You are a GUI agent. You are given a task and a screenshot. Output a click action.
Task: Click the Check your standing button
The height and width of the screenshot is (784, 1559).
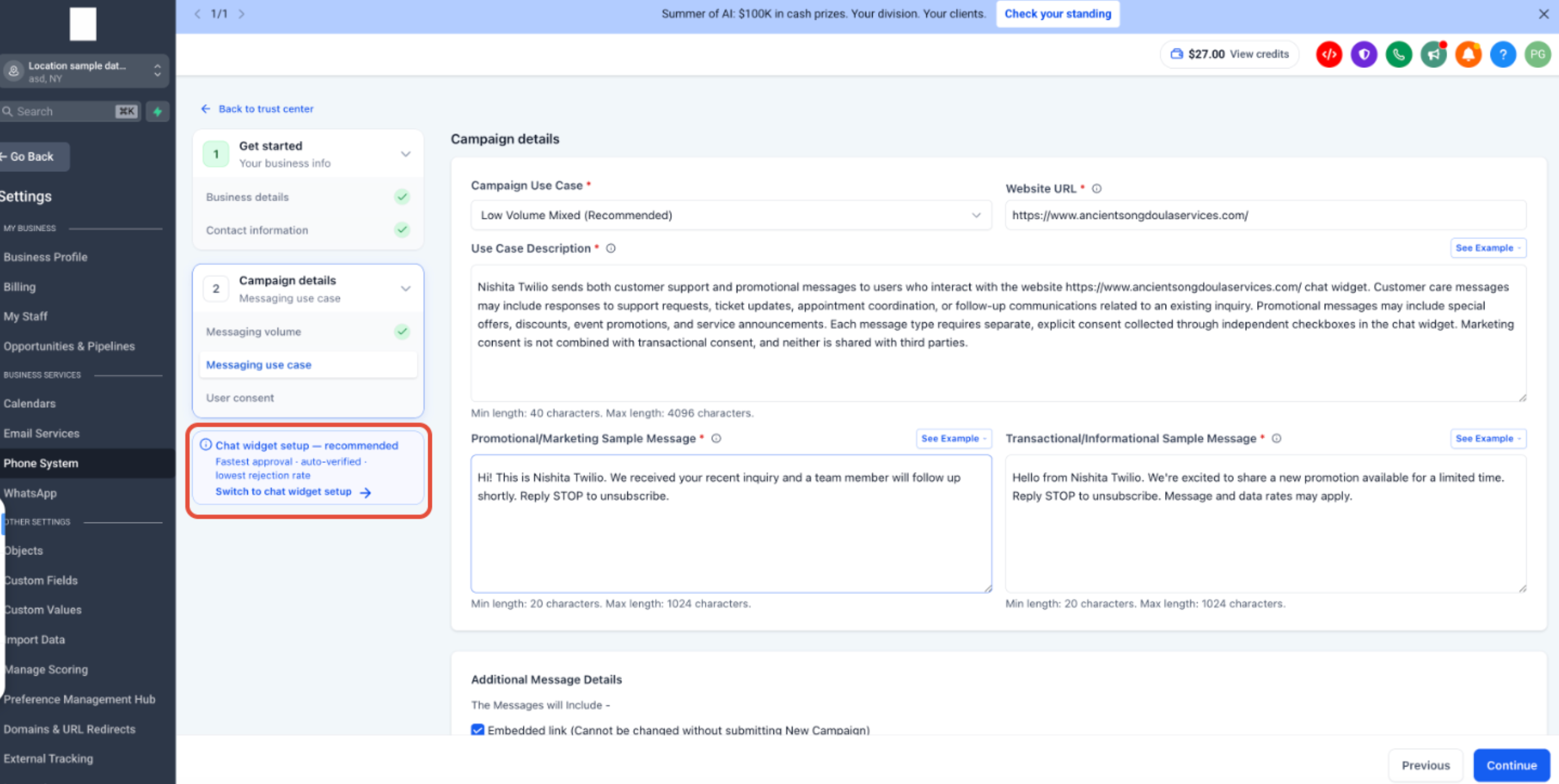1057,14
